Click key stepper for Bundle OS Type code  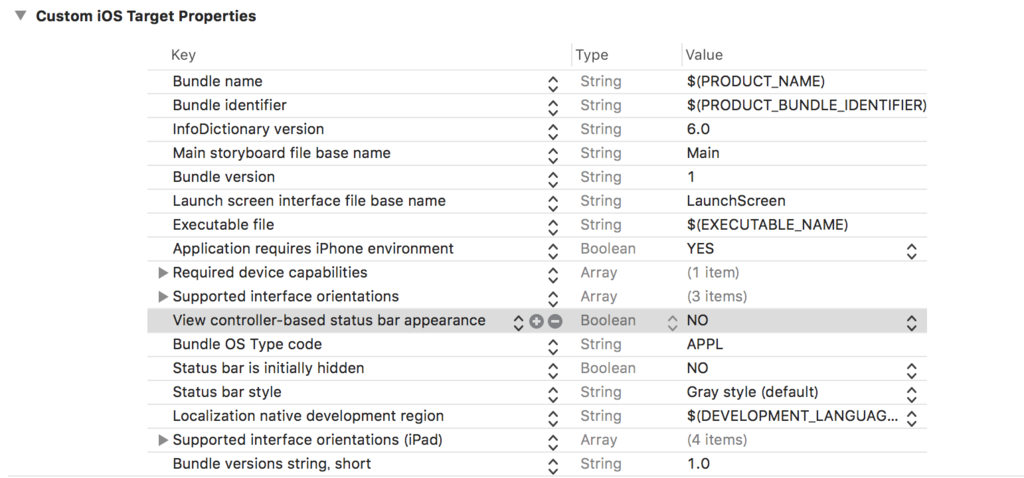[552, 346]
